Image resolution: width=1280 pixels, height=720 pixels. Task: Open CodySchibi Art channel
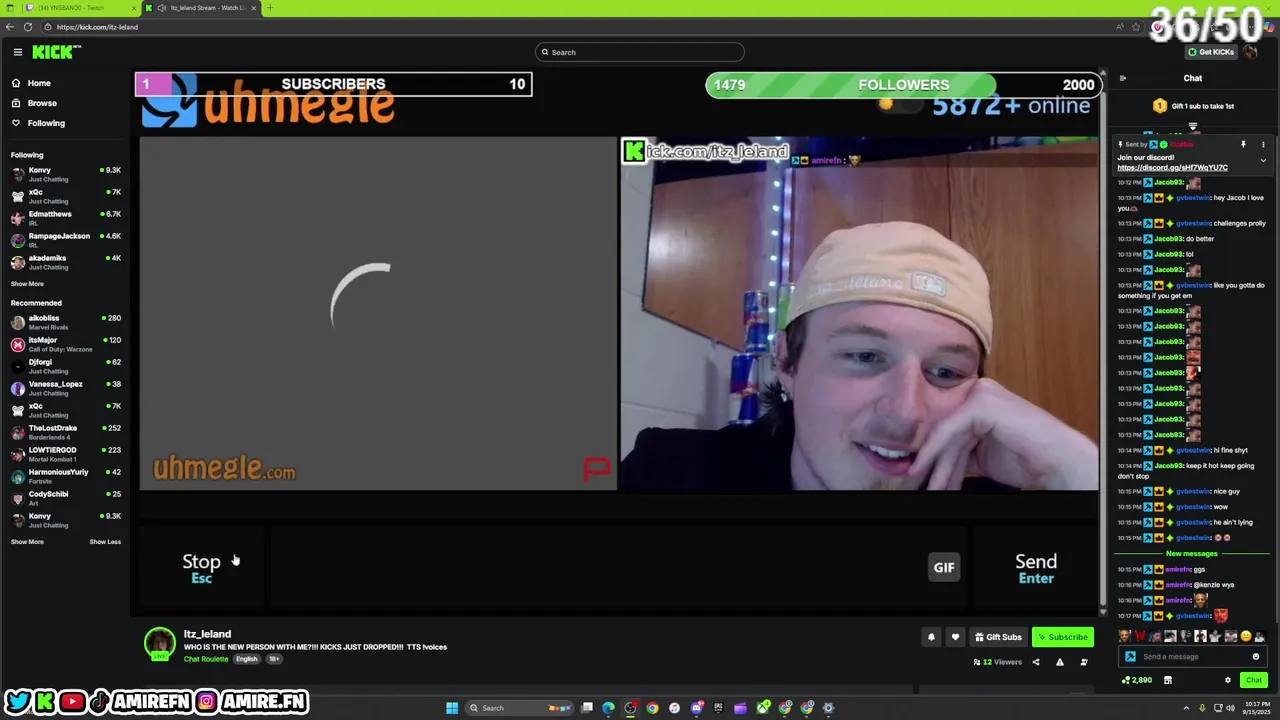[x=66, y=498]
